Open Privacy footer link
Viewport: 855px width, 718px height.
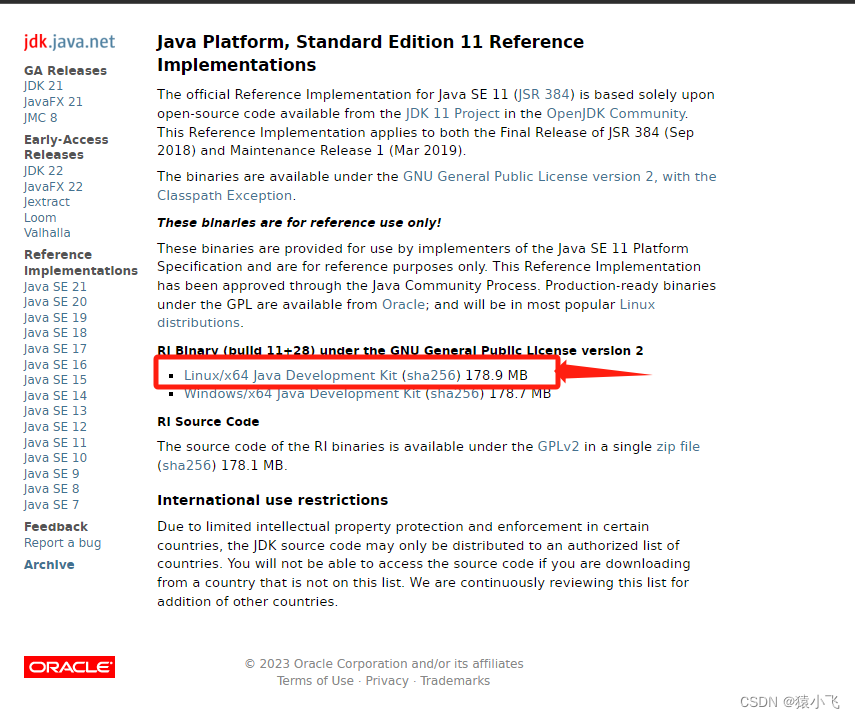pyautogui.click(x=387, y=681)
